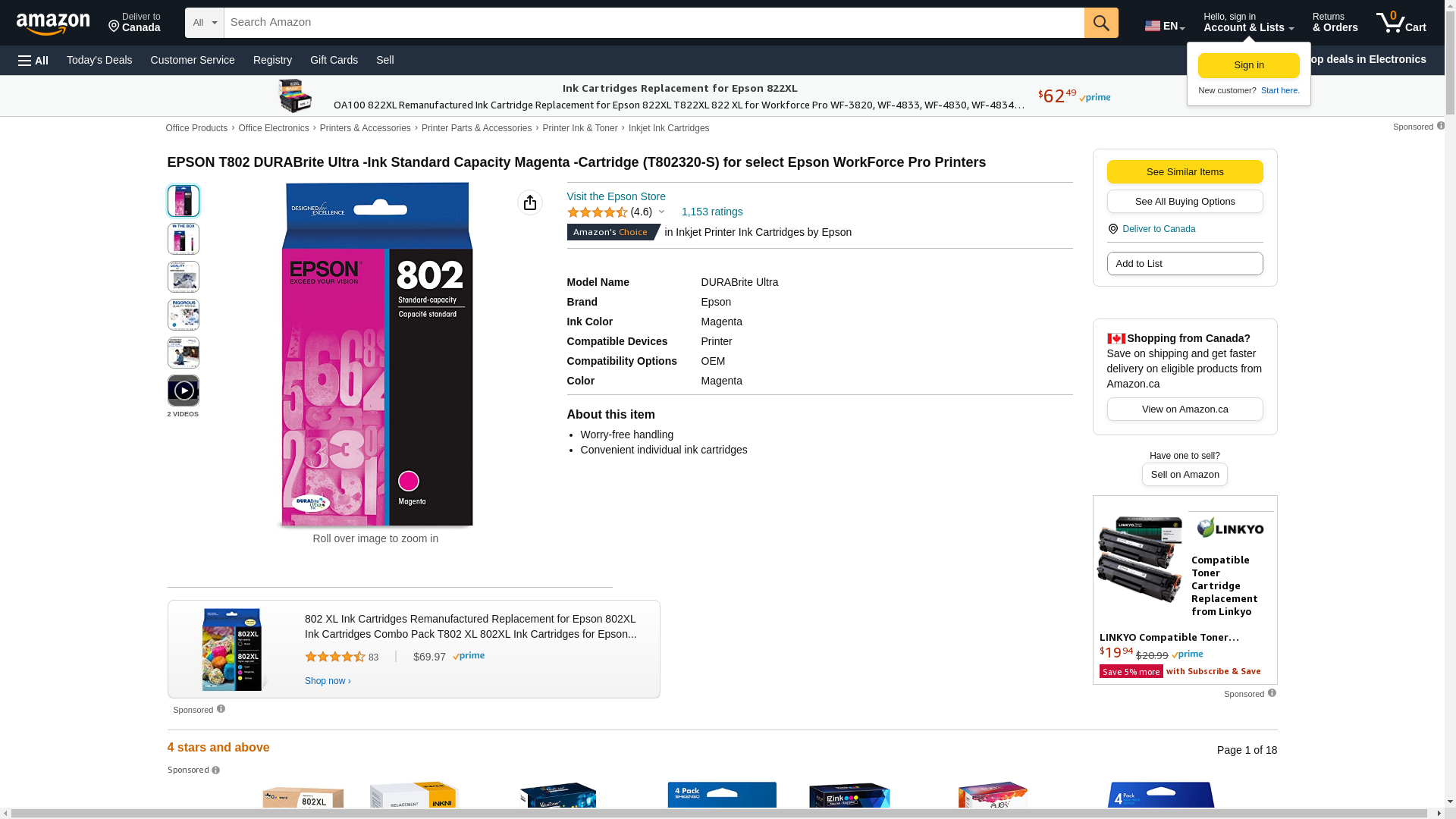Click inside the Search Amazon field

(x=654, y=23)
